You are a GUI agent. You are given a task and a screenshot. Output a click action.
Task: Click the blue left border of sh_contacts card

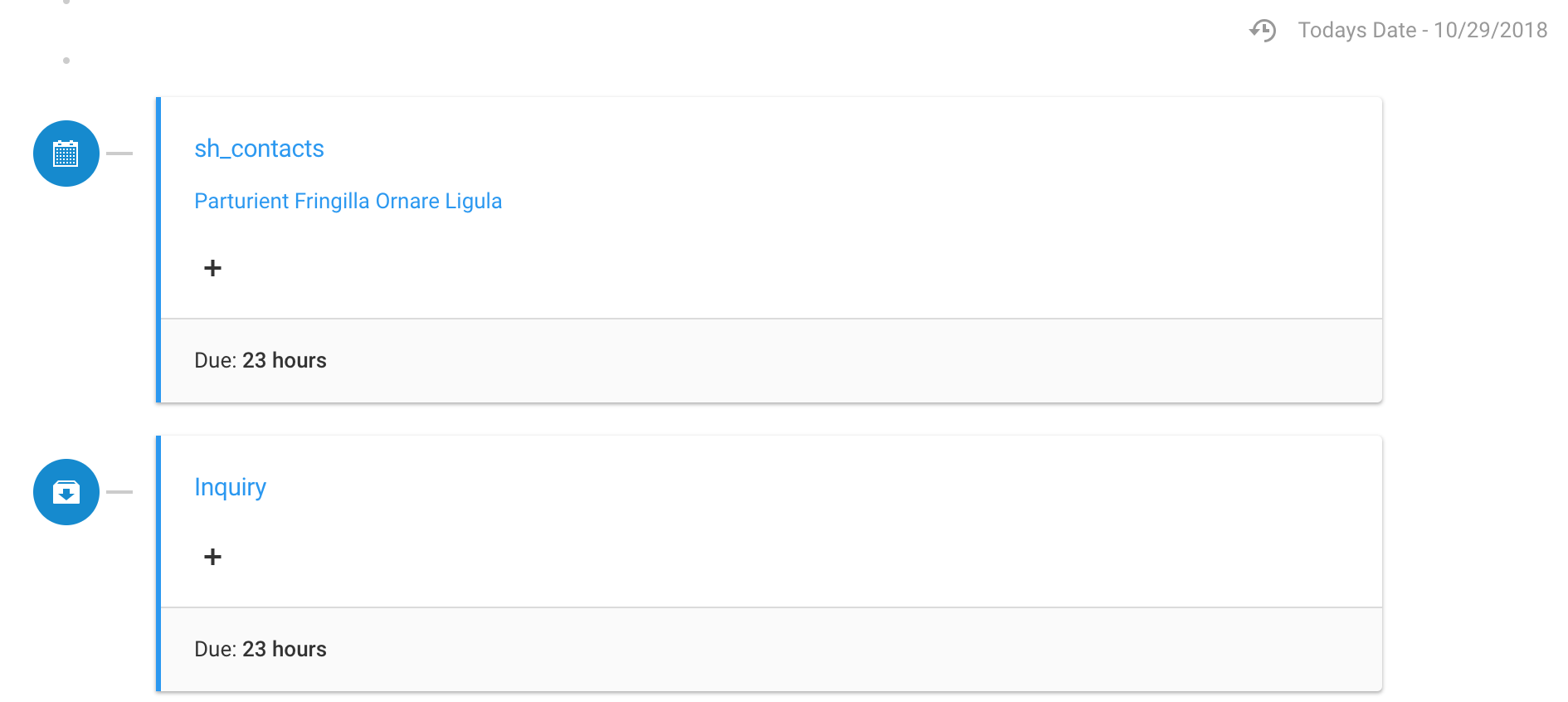(x=158, y=249)
